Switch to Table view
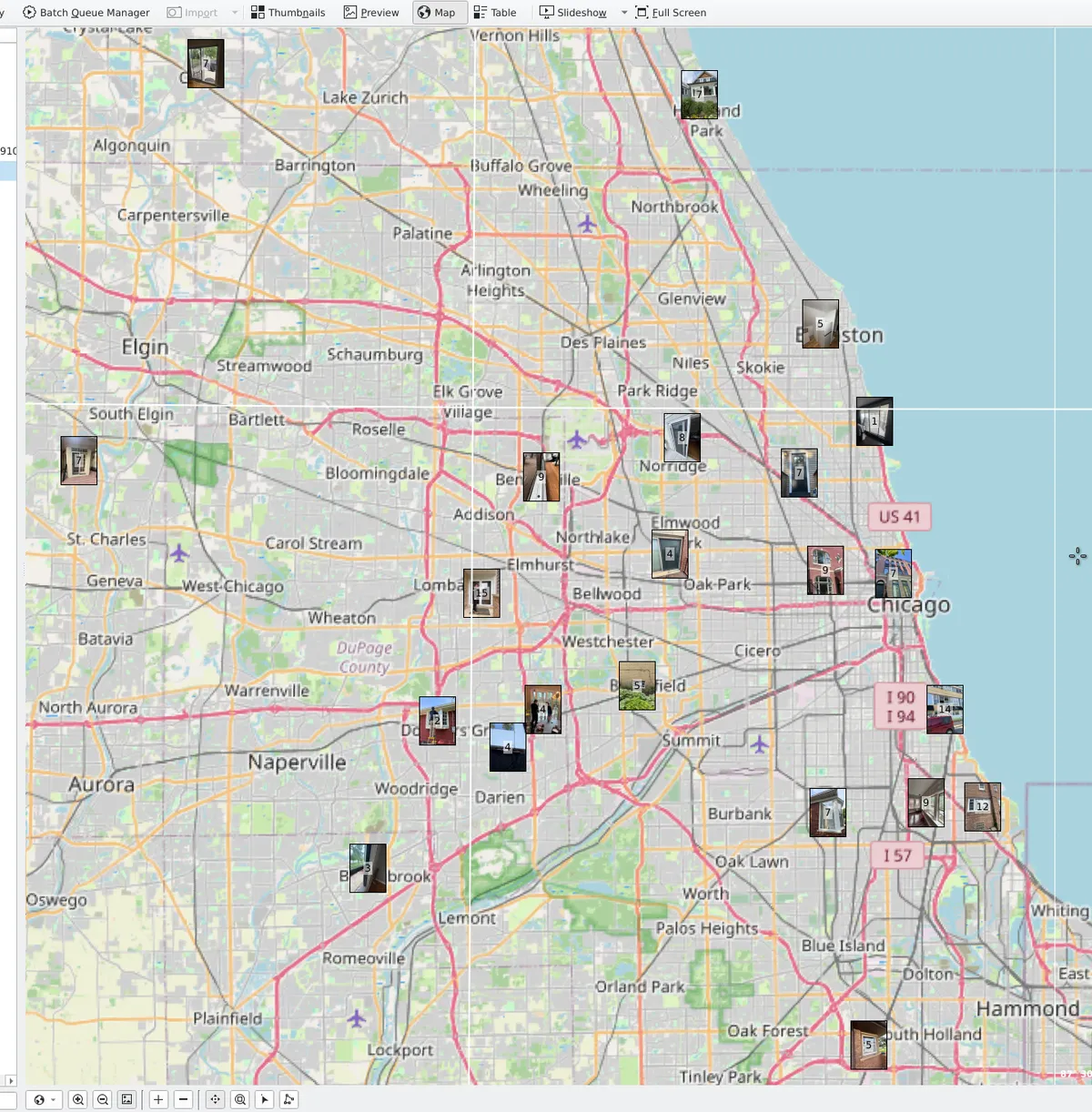This screenshot has height=1112, width=1092. (495, 13)
